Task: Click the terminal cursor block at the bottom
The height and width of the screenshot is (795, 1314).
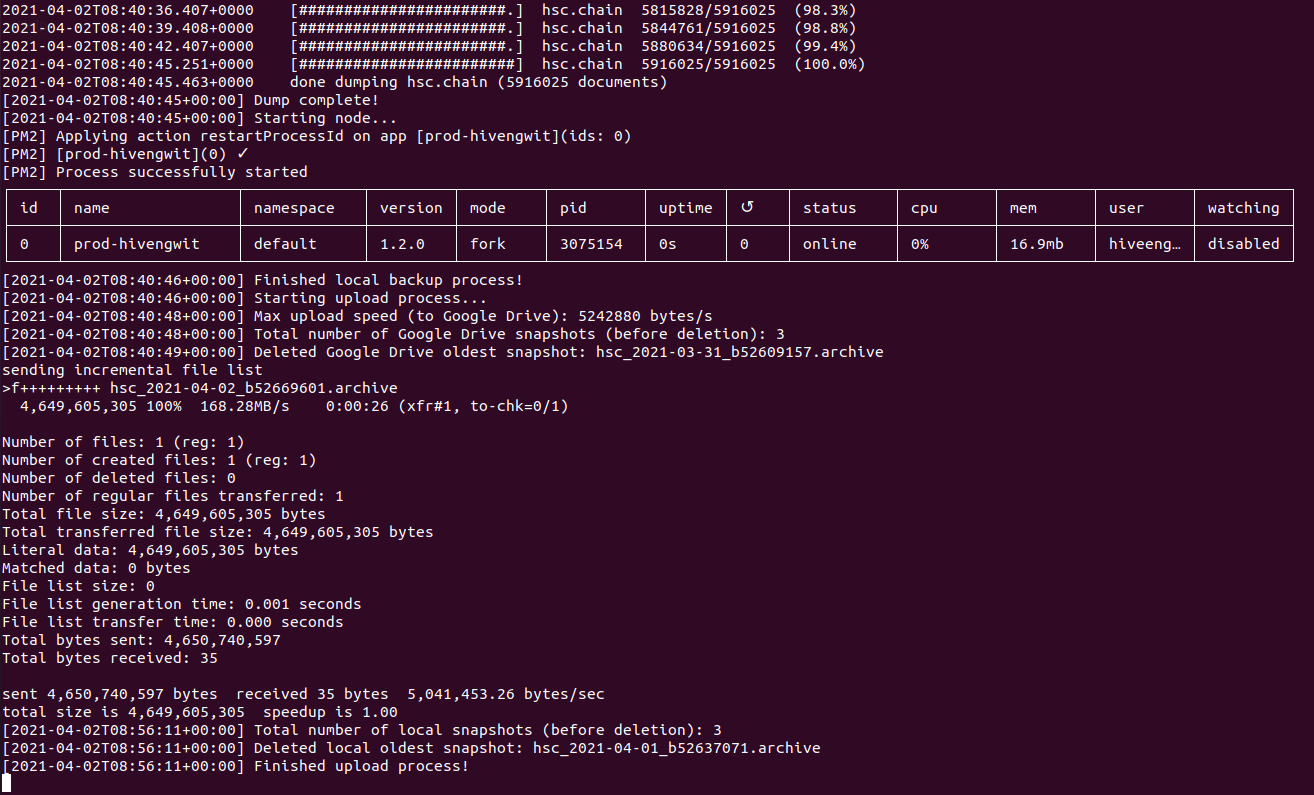Action: [x=6, y=784]
